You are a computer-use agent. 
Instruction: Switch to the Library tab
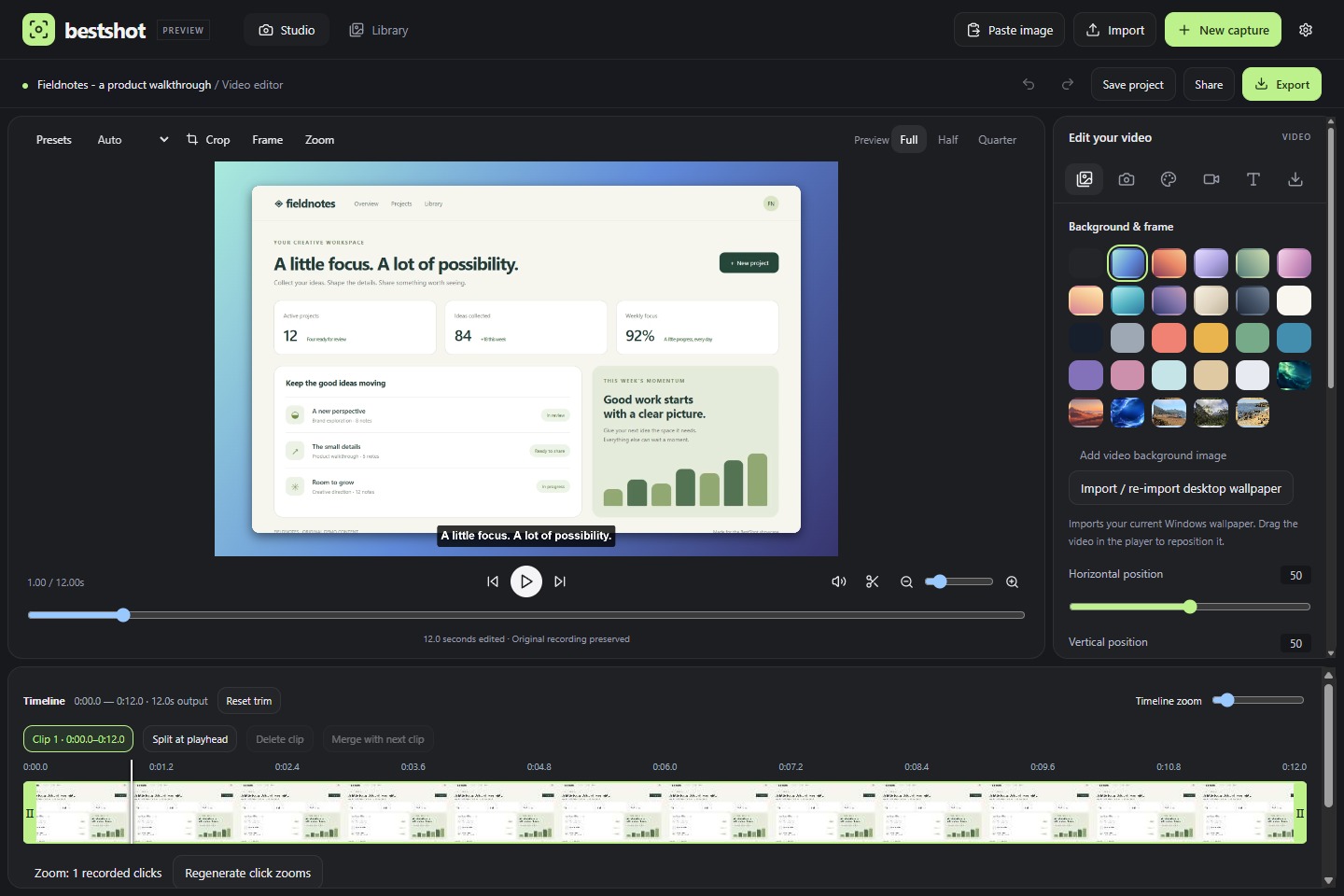[379, 30]
